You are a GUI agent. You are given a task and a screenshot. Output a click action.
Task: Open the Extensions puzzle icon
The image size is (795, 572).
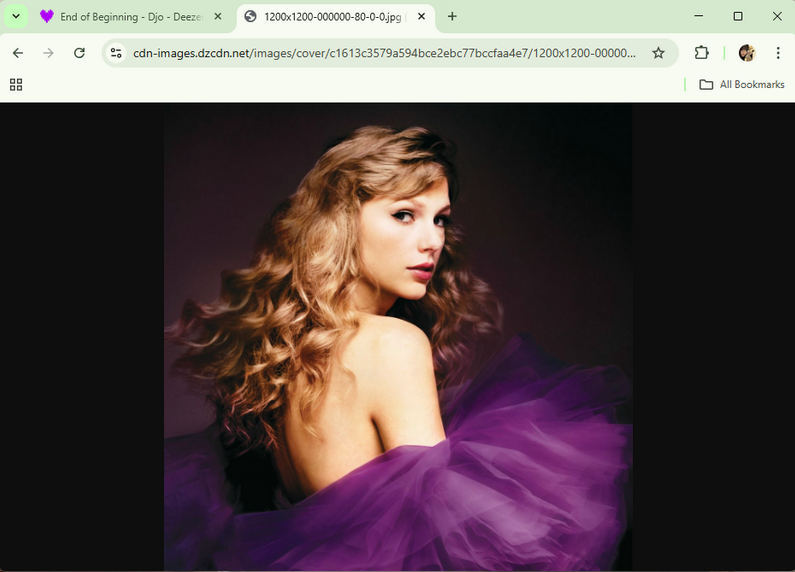point(702,53)
